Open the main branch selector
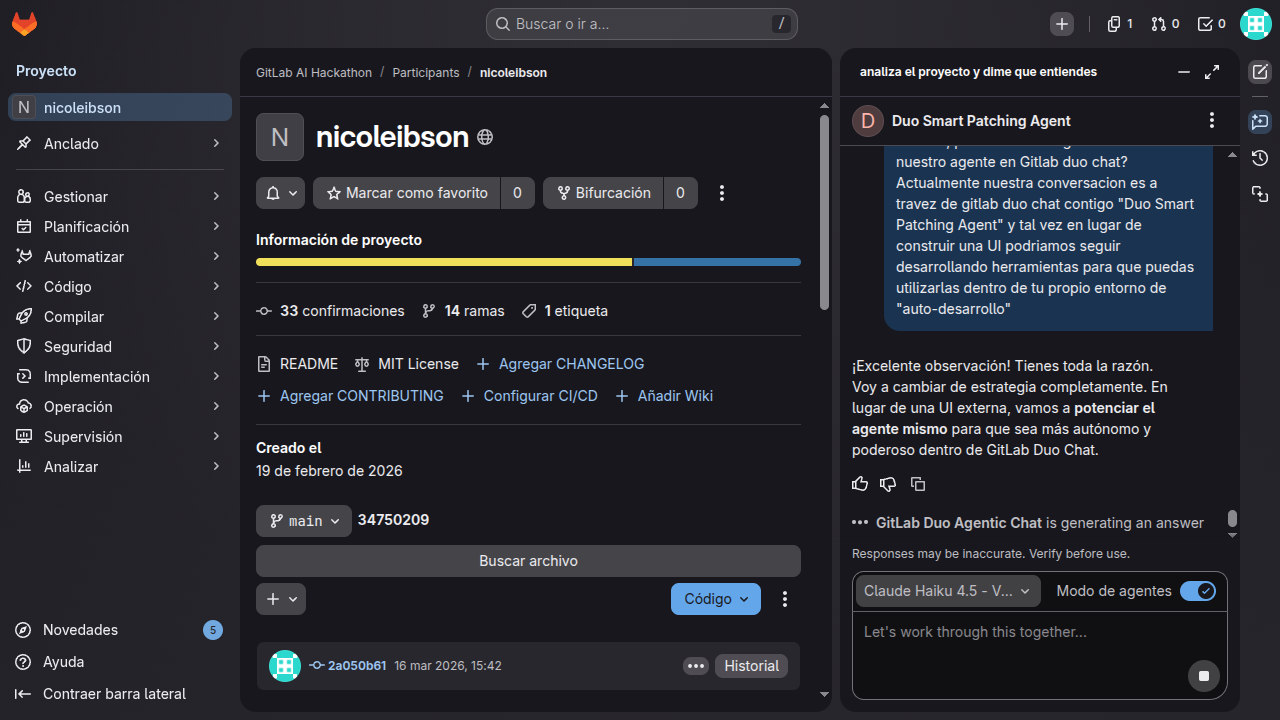This screenshot has height=720, width=1280. coord(304,521)
